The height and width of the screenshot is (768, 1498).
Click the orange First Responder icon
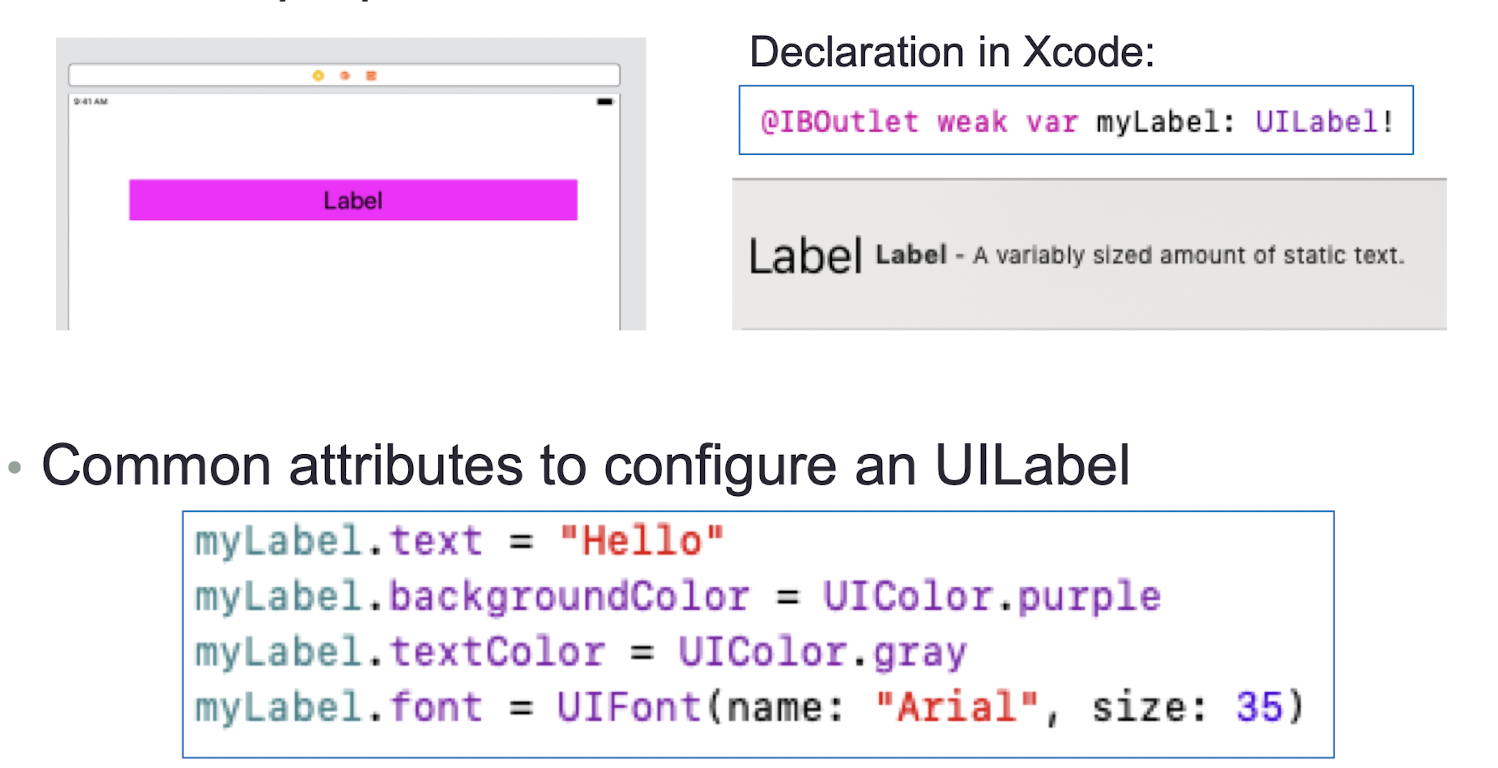click(344, 76)
